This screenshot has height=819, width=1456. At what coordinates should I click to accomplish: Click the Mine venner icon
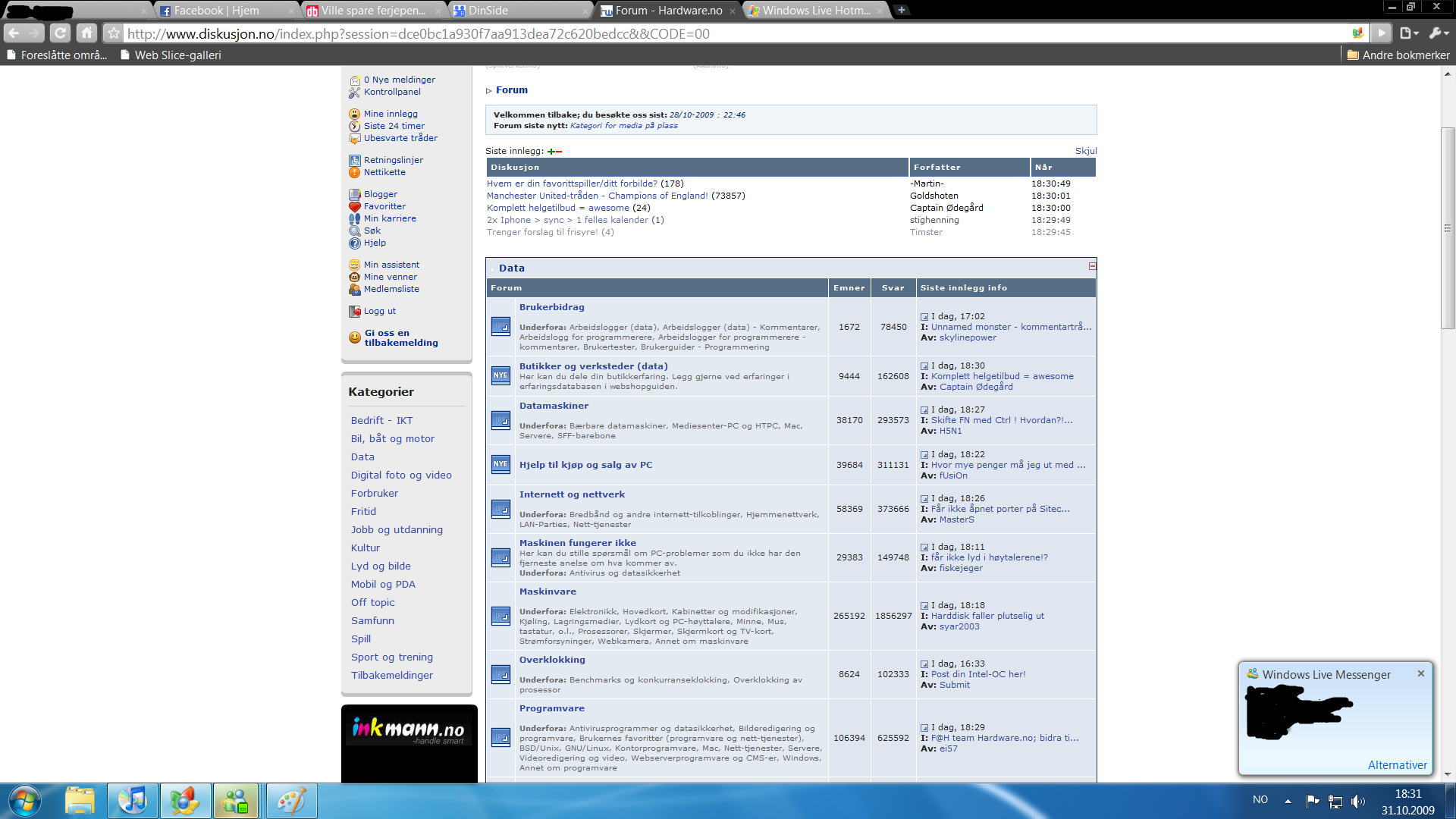[x=354, y=278]
